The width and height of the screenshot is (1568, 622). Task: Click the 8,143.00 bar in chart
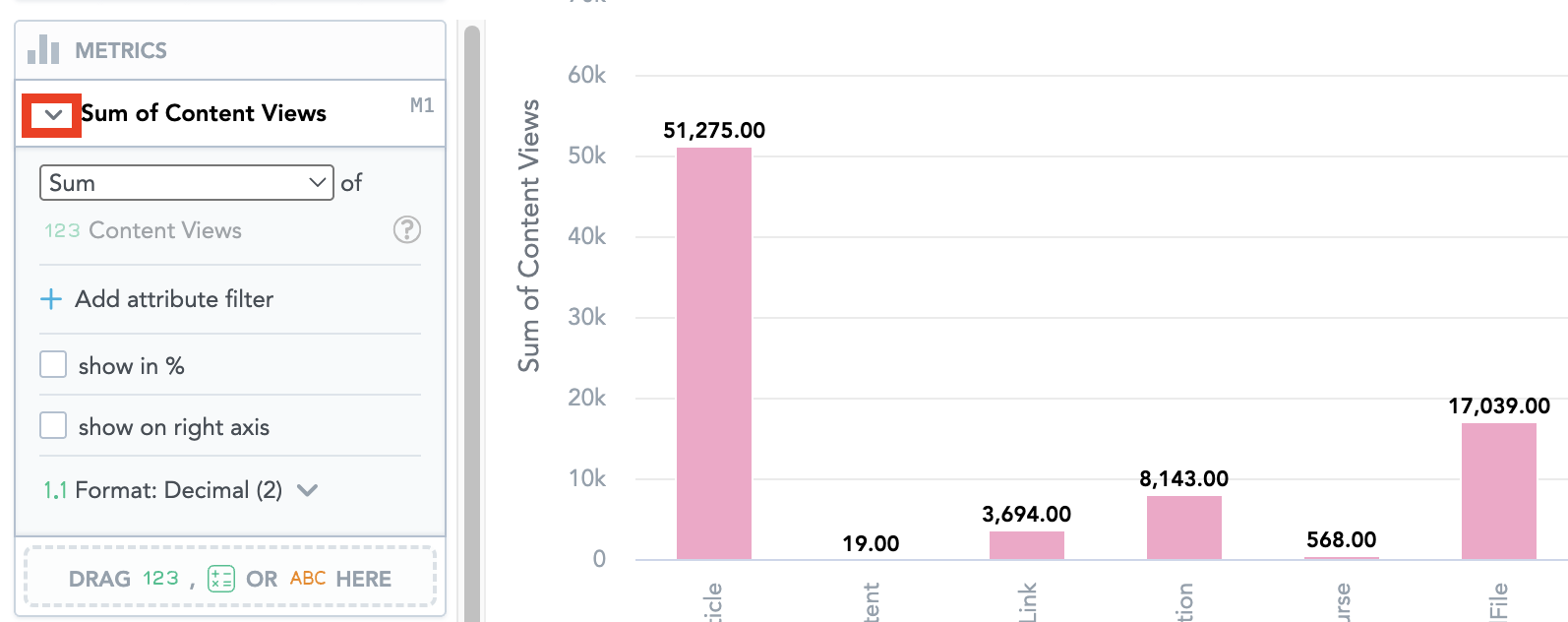point(1183,528)
